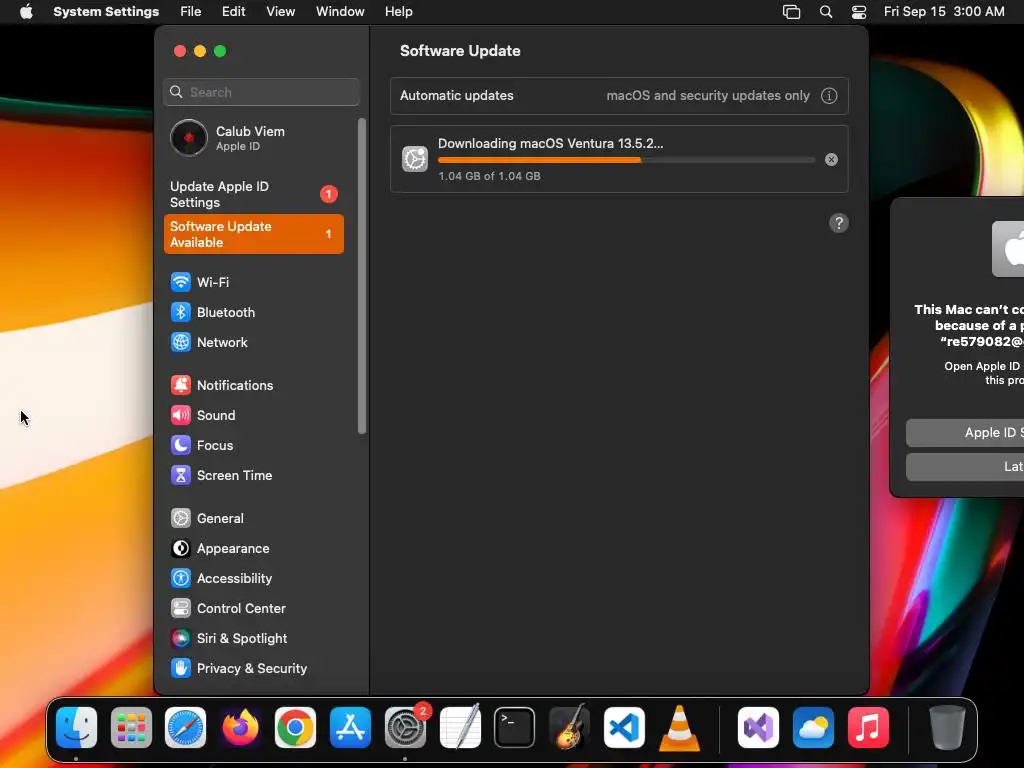Open the System Settings menu

[106, 12]
